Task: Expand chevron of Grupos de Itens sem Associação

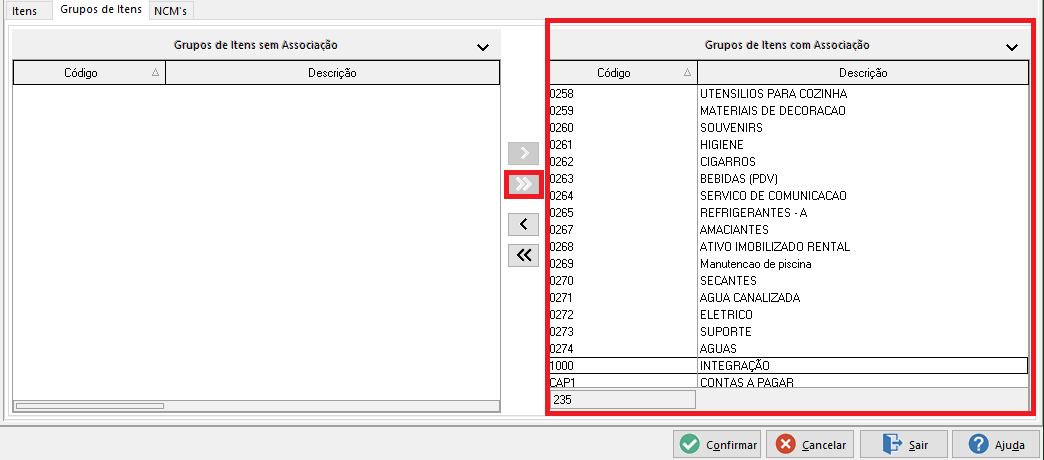Action: tap(483, 47)
